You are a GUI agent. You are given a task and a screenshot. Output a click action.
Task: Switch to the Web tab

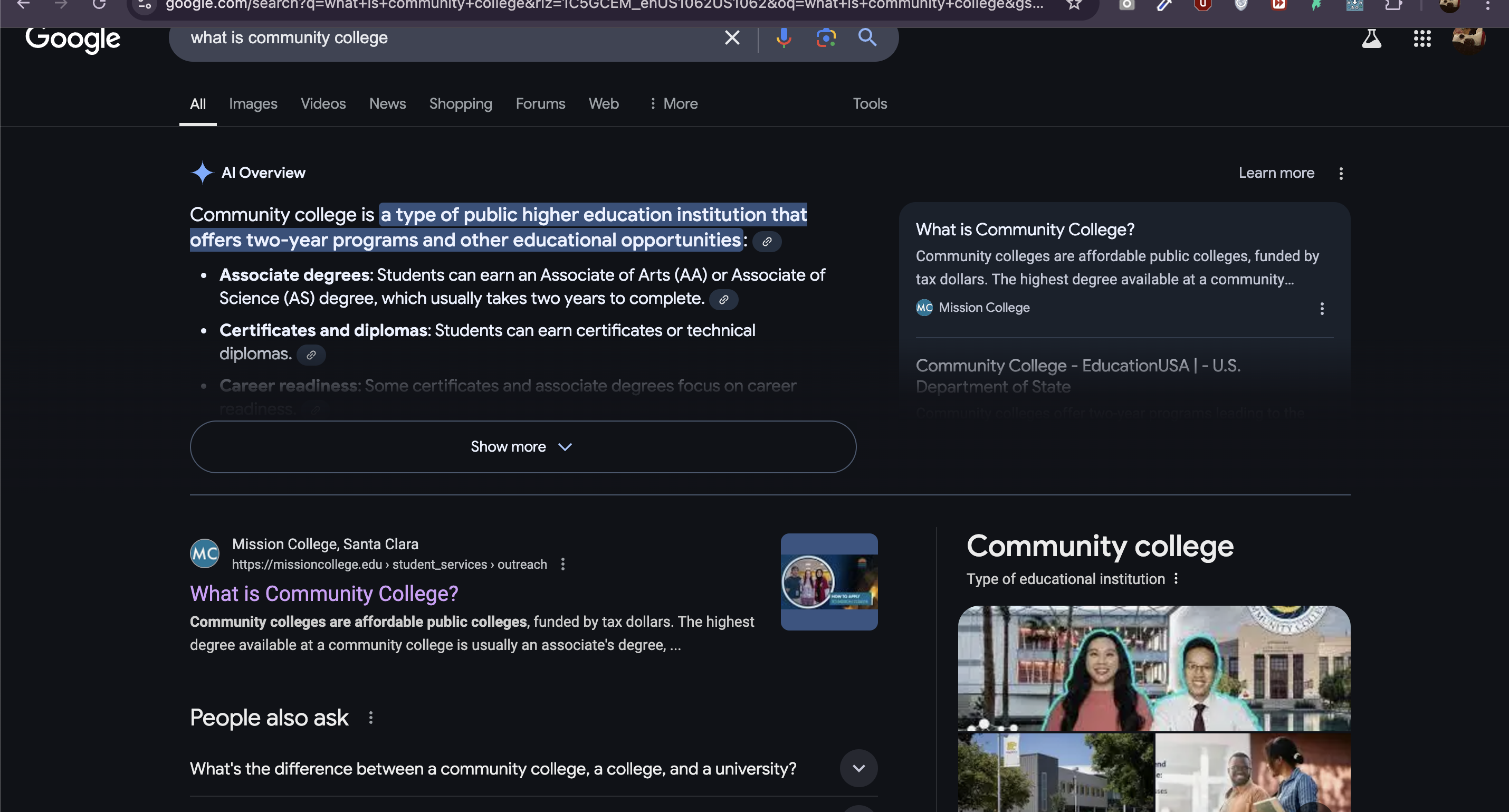click(604, 104)
